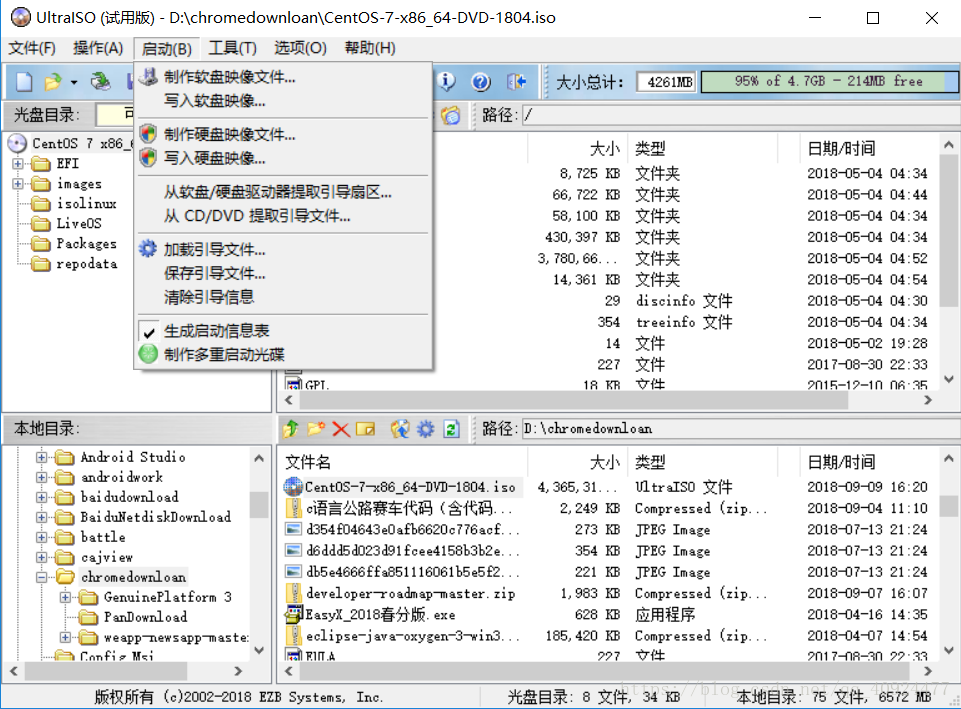The image size is (961, 709).
Task: Click the red X delete icon
Action: click(341, 429)
